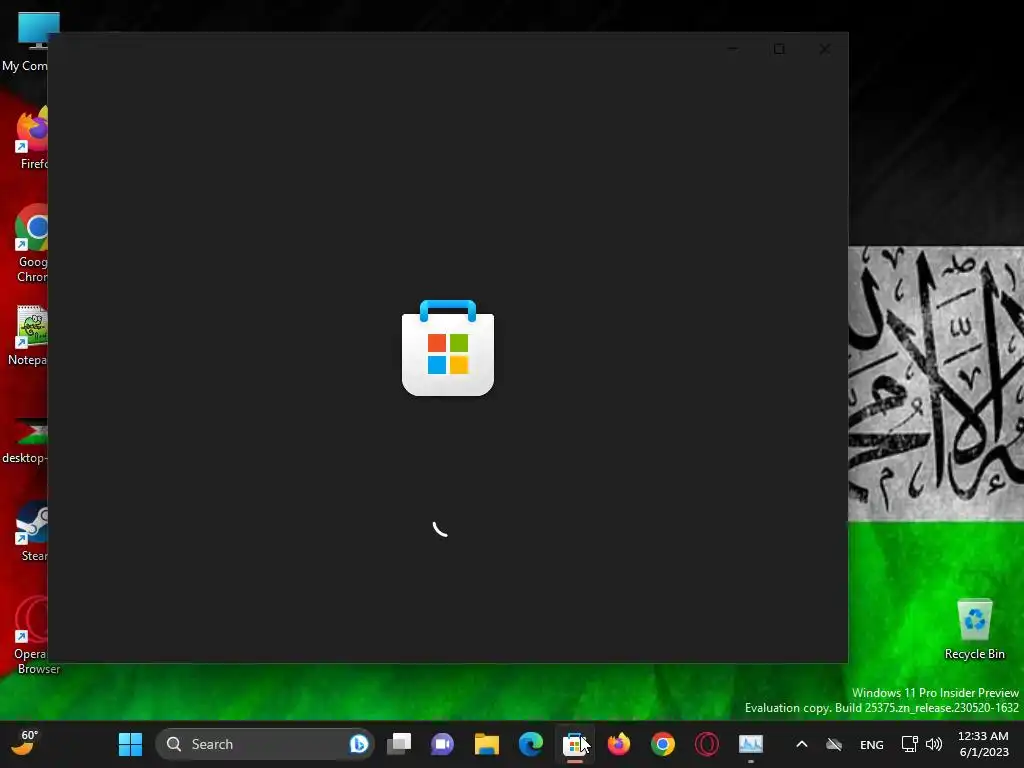1024x768 pixels.
Task: Open Bing chat icon in search box
Action: pos(359,744)
